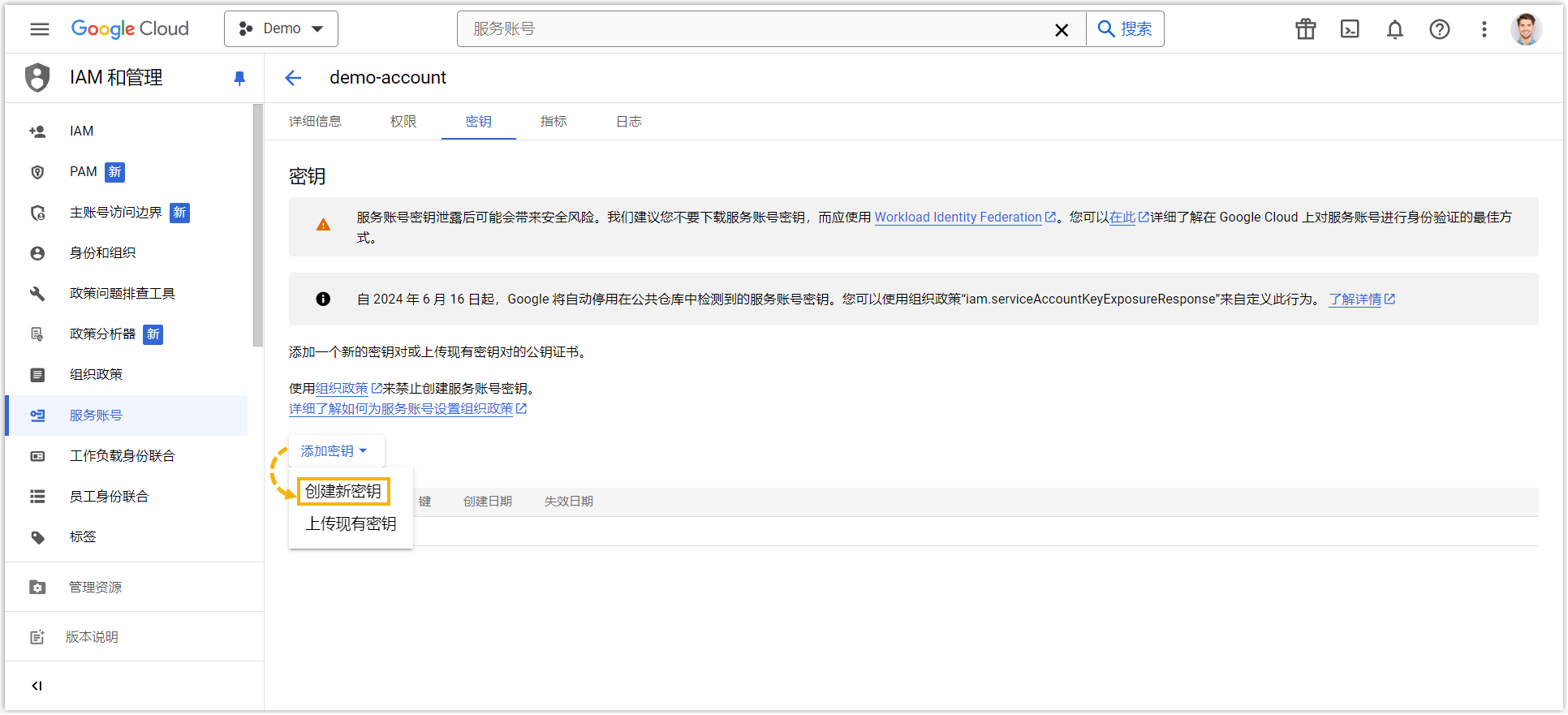
Task: Open the Demo project selector dropdown
Action: pos(281,29)
